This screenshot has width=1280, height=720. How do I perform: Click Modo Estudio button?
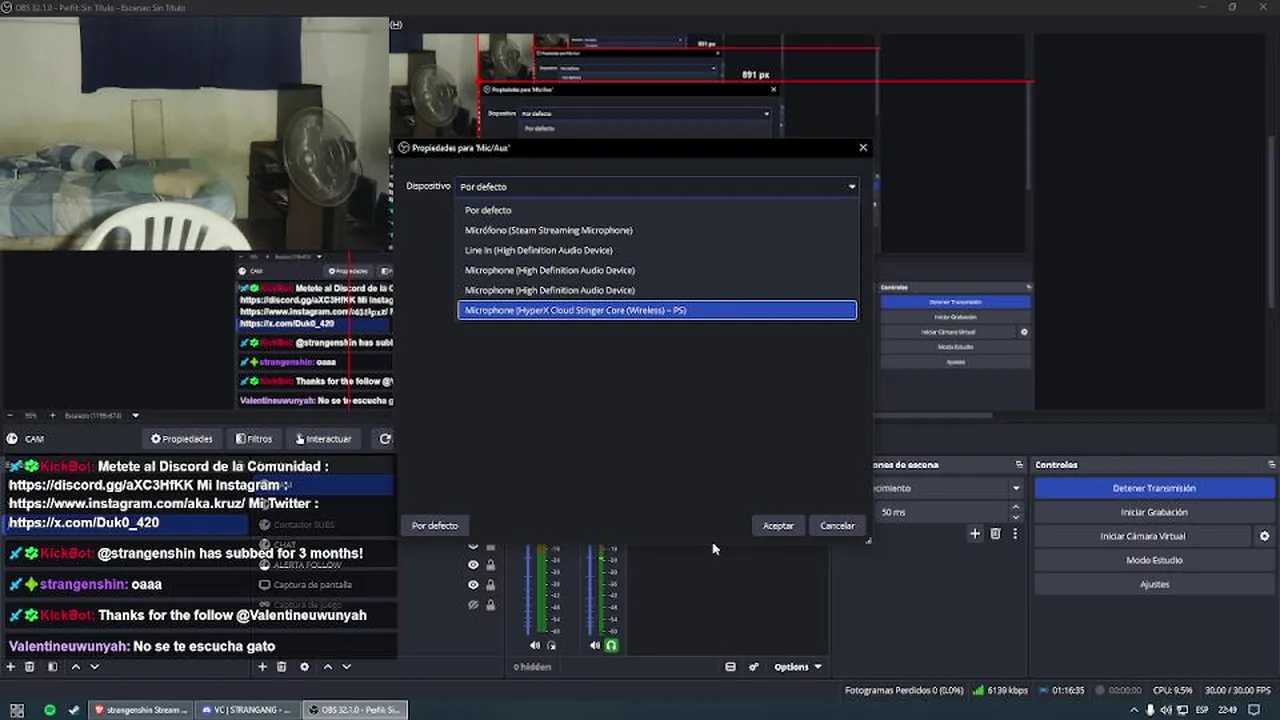[1154, 560]
